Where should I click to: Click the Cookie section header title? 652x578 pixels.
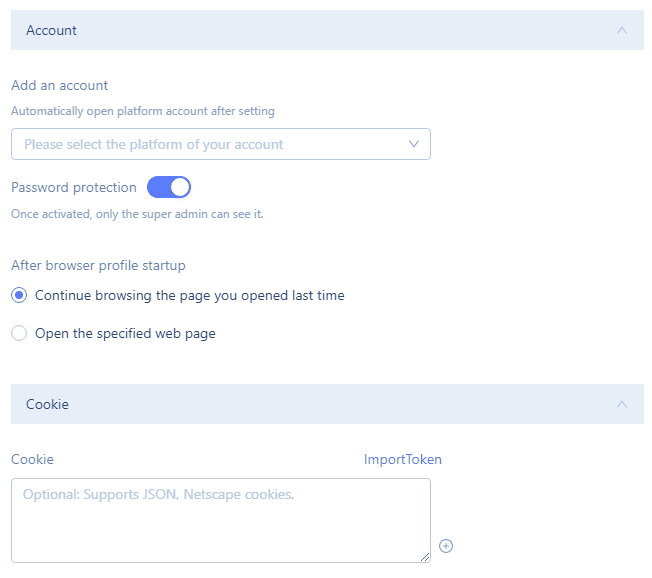[x=47, y=404]
